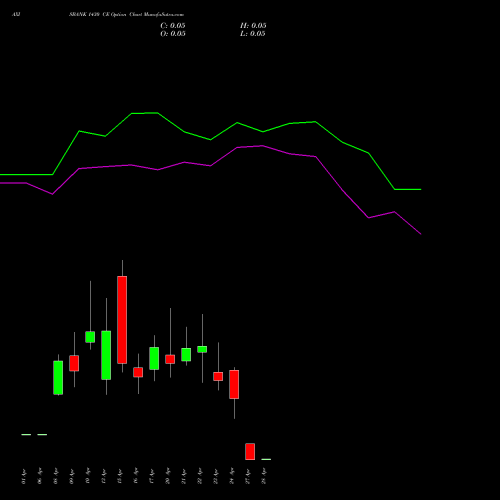Click the small red candle above 20 Apr
The height and width of the screenshot is (500, 500).
click(170, 359)
